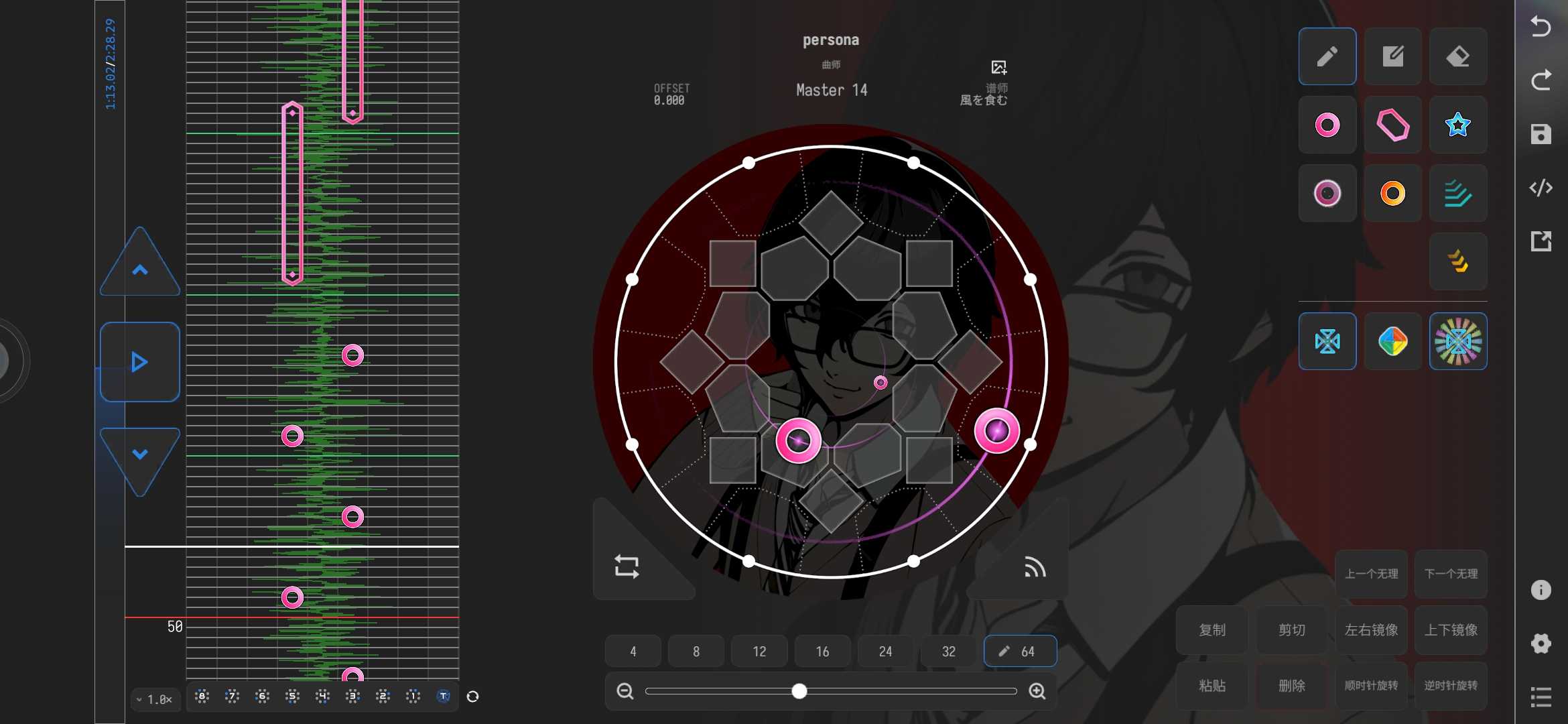The image size is (1568, 724).
Task: Toggle lane 4 button
Action: (x=322, y=697)
